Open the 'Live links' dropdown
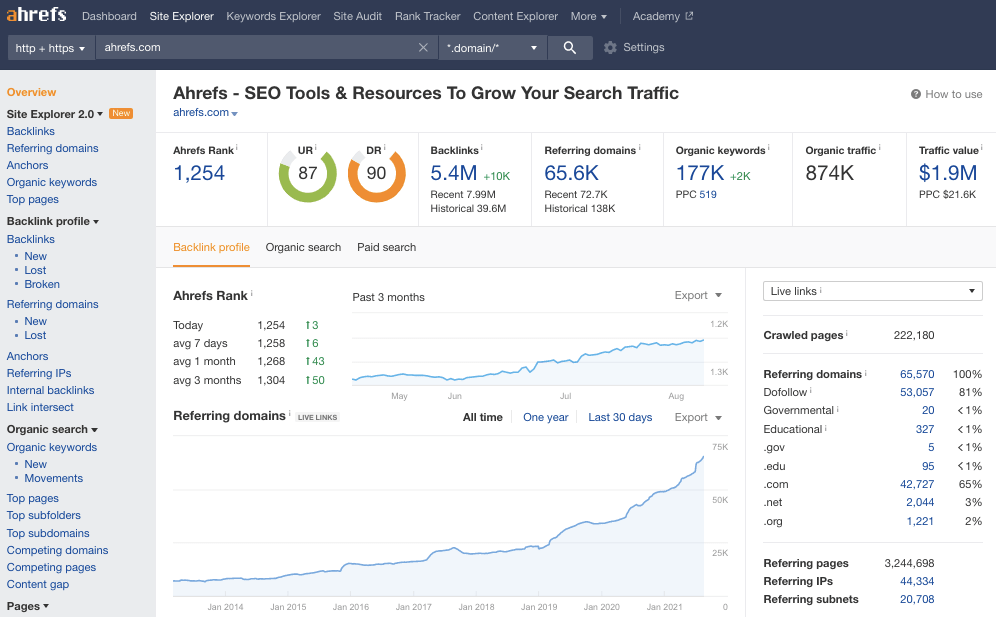The image size is (996, 617). 872,289
